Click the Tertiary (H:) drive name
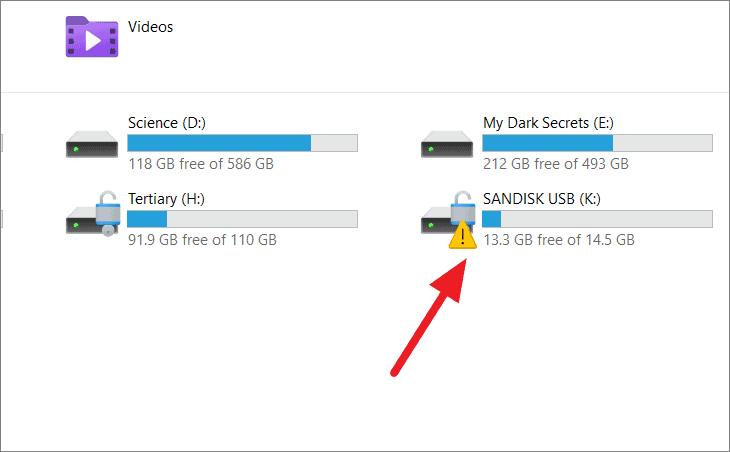 (166, 199)
